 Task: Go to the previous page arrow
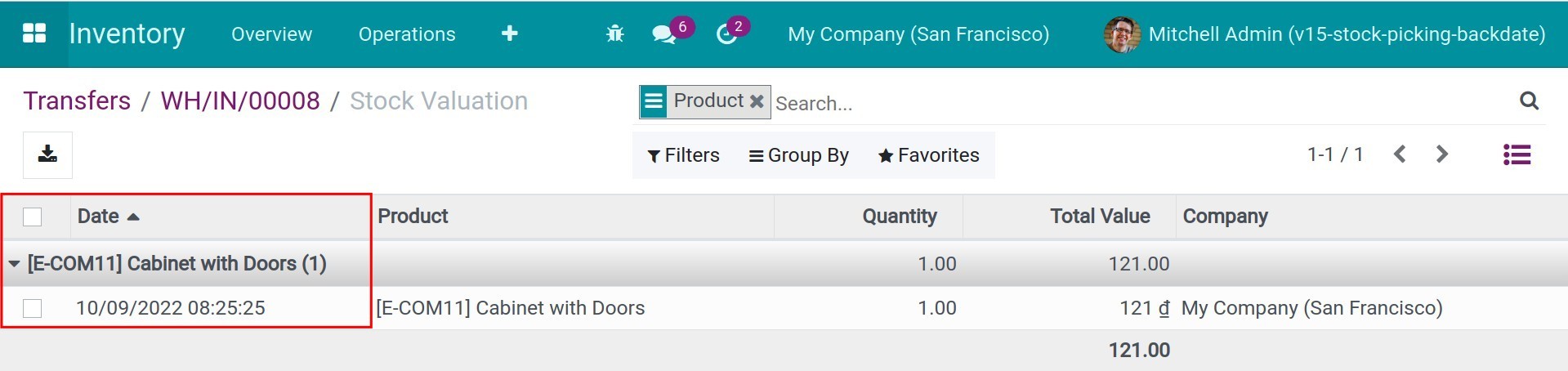coord(1400,154)
